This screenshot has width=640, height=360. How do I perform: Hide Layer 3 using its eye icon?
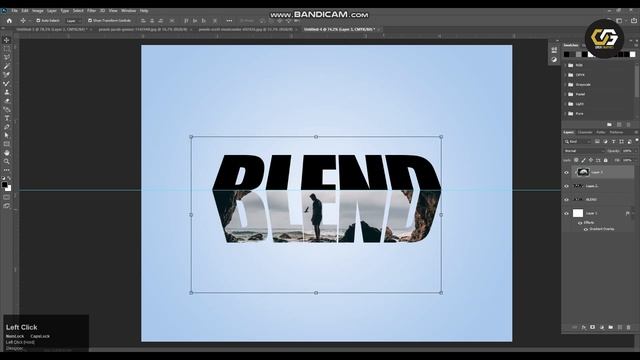coord(567,173)
